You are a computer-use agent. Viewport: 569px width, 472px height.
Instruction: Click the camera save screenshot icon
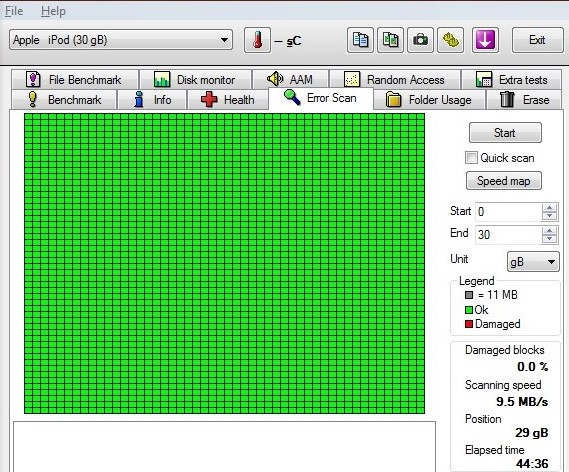tap(420, 40)
